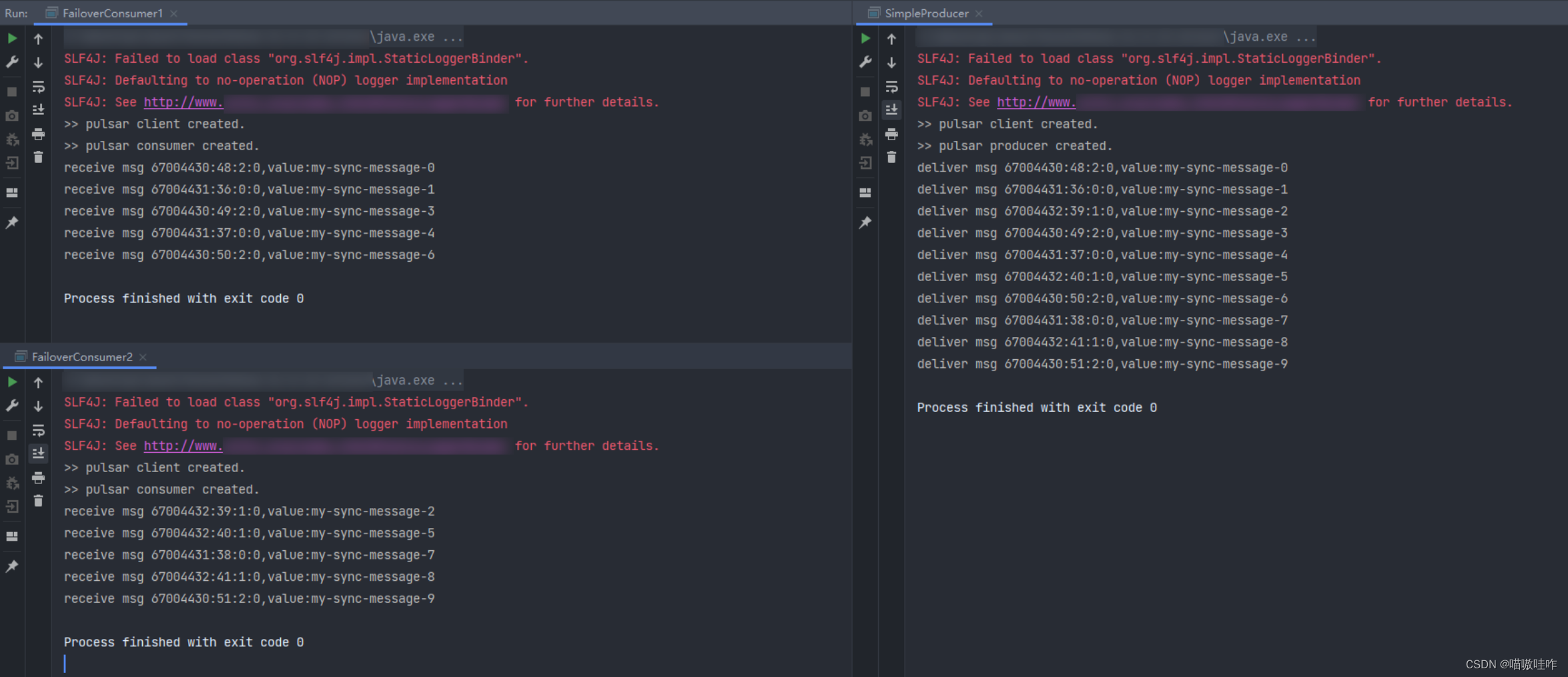Viewport: 1568px width, 677px height.
Task: Close the SimpleProducer tab
Action: (x=979, y=13)
